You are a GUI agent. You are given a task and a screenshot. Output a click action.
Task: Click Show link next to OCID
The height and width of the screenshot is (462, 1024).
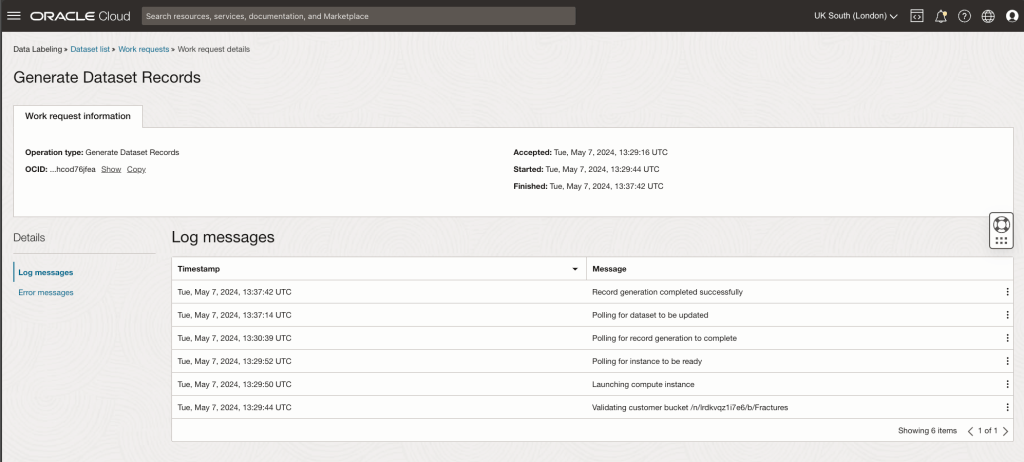pos(111,169)
